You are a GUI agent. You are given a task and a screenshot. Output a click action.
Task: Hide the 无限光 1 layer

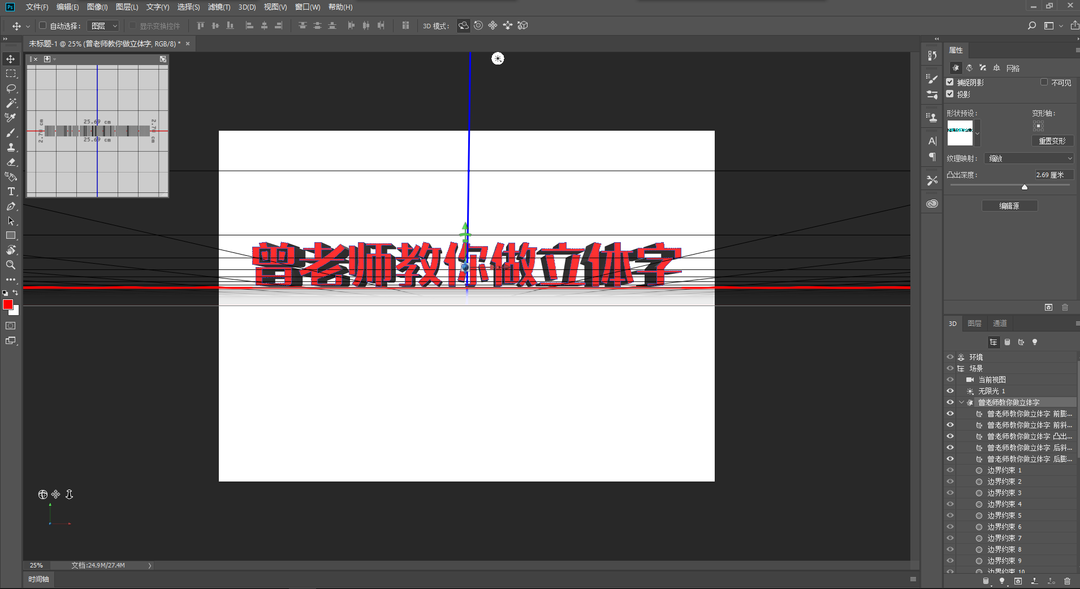pyautogui.click(x=949, y=390)
